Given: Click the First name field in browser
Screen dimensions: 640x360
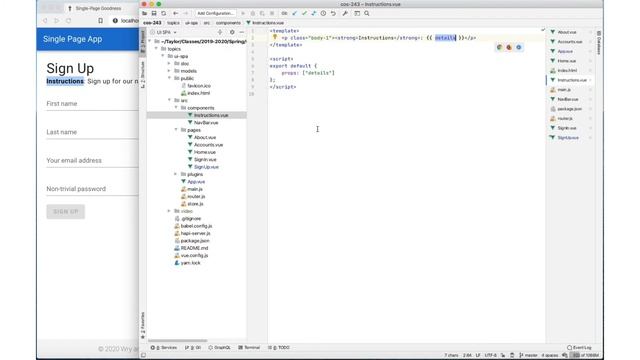Looking at the screenshot, I should (92, 104).
